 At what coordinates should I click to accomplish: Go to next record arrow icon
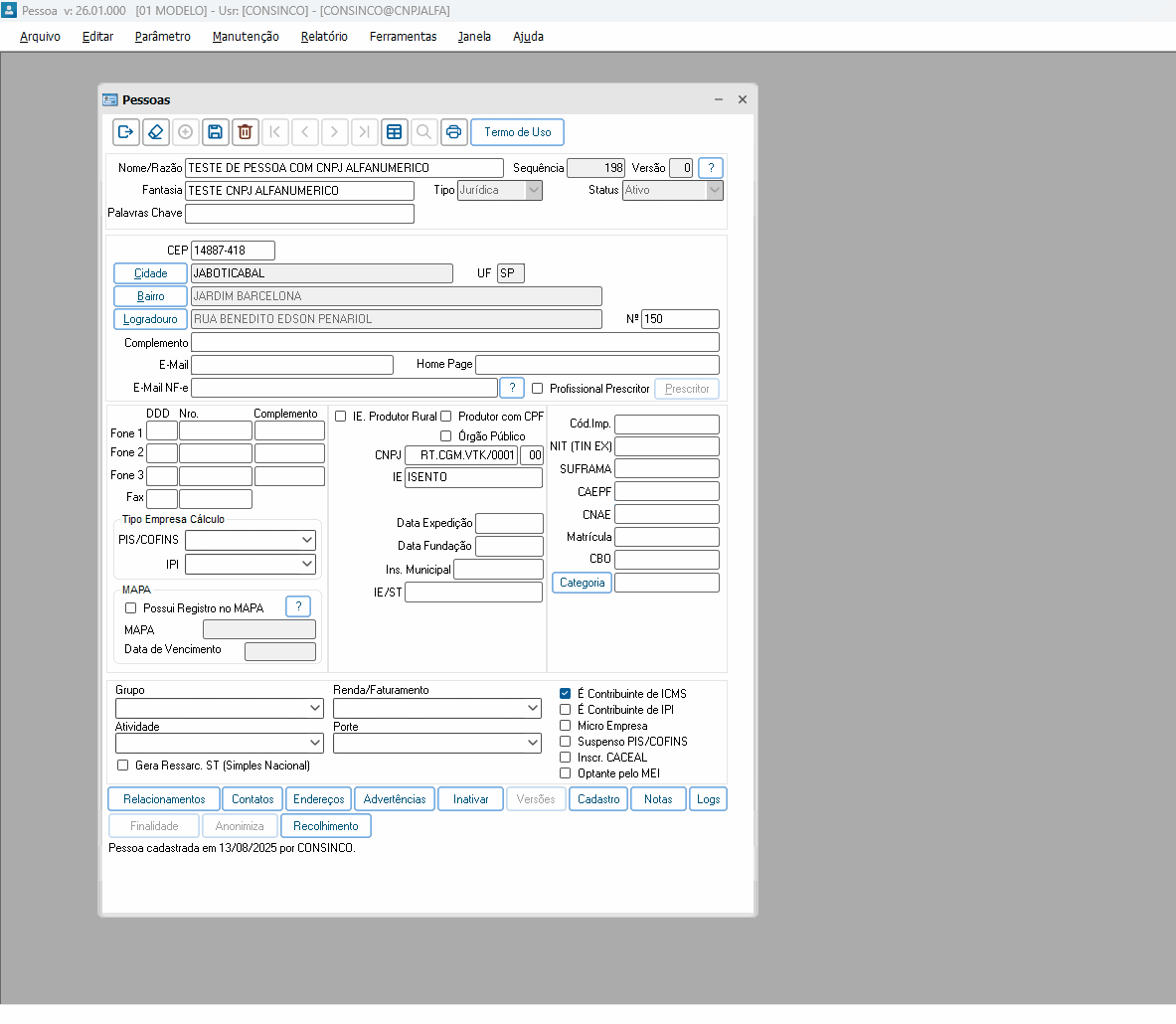point(334,132)
